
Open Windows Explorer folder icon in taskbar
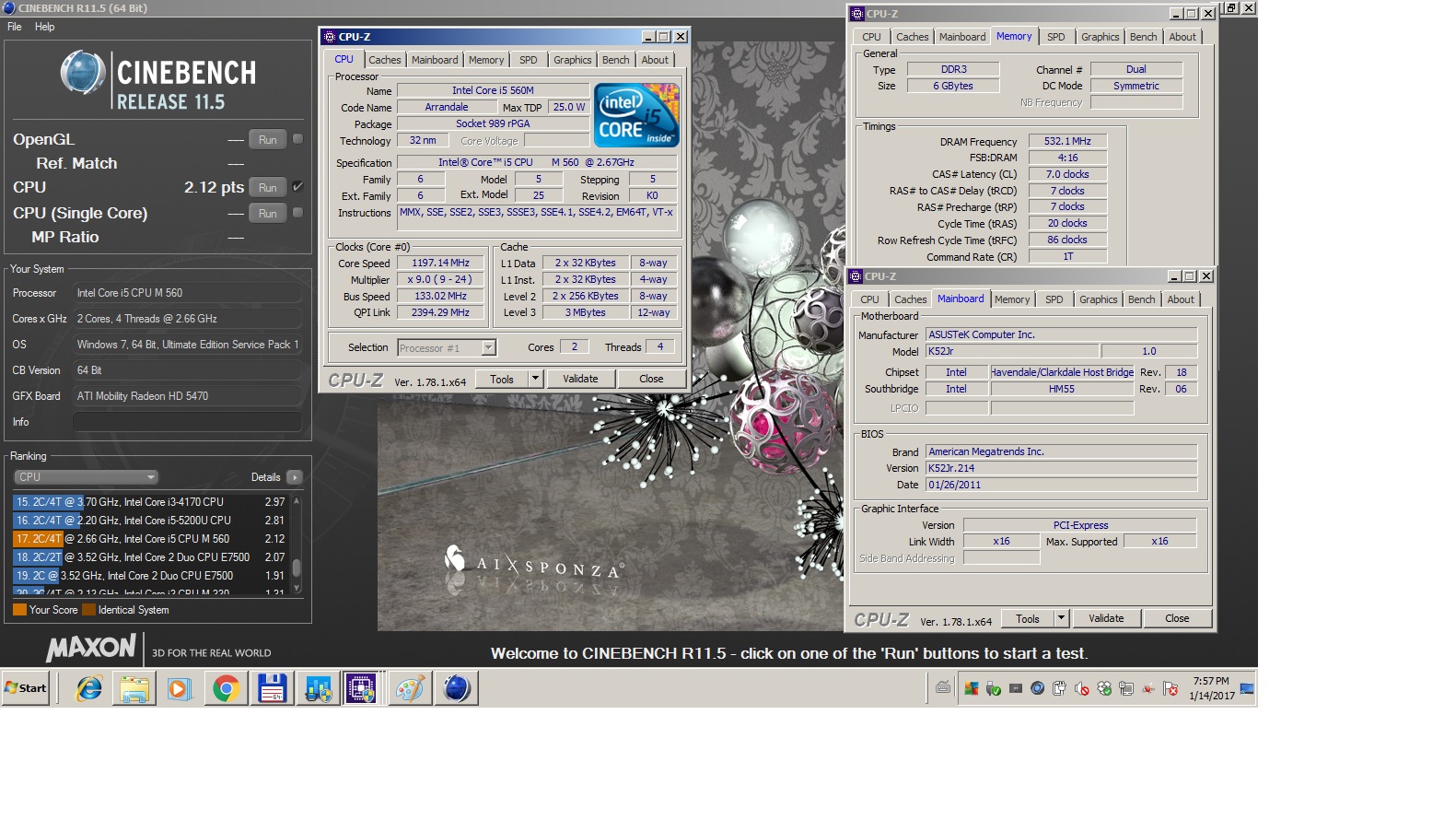click(134, 688)
